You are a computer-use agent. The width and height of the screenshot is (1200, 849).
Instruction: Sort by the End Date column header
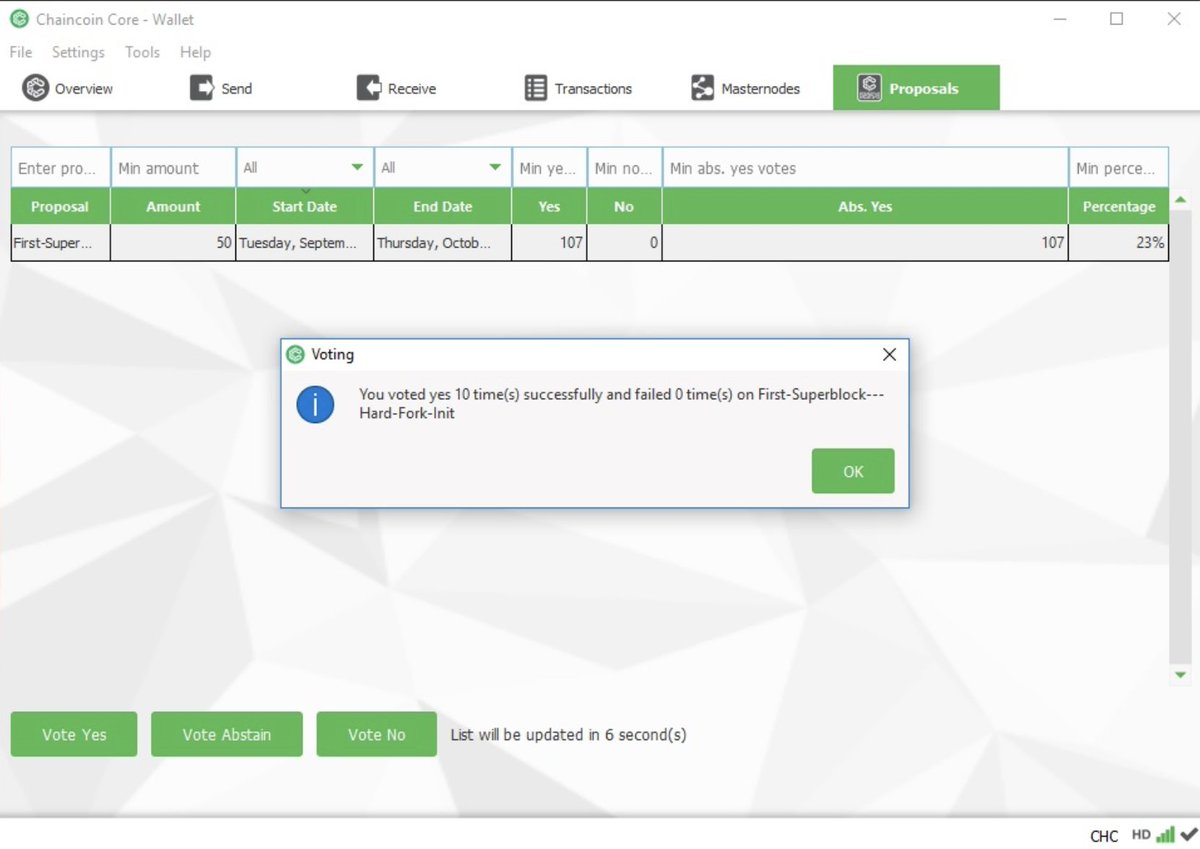pyautogui.click(x=443, y=207)
